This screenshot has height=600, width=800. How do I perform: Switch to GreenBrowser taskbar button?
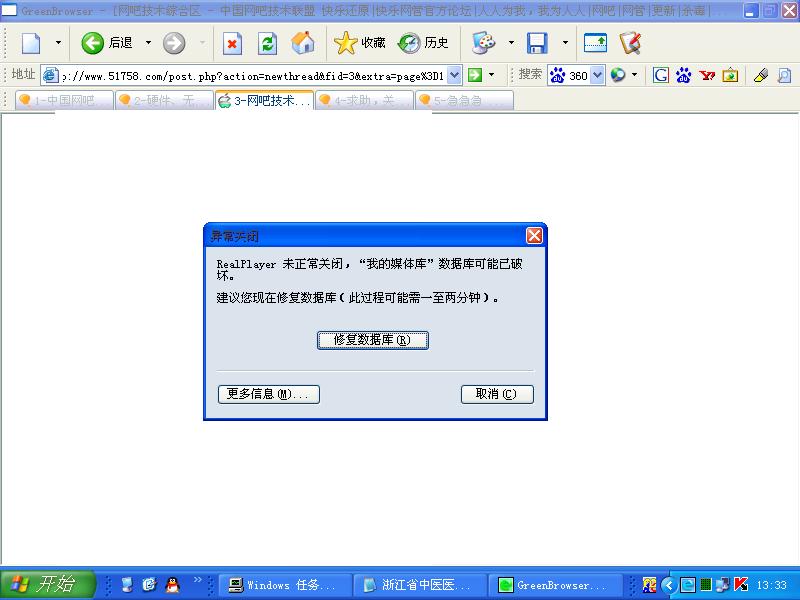click(x=556, y=585)
